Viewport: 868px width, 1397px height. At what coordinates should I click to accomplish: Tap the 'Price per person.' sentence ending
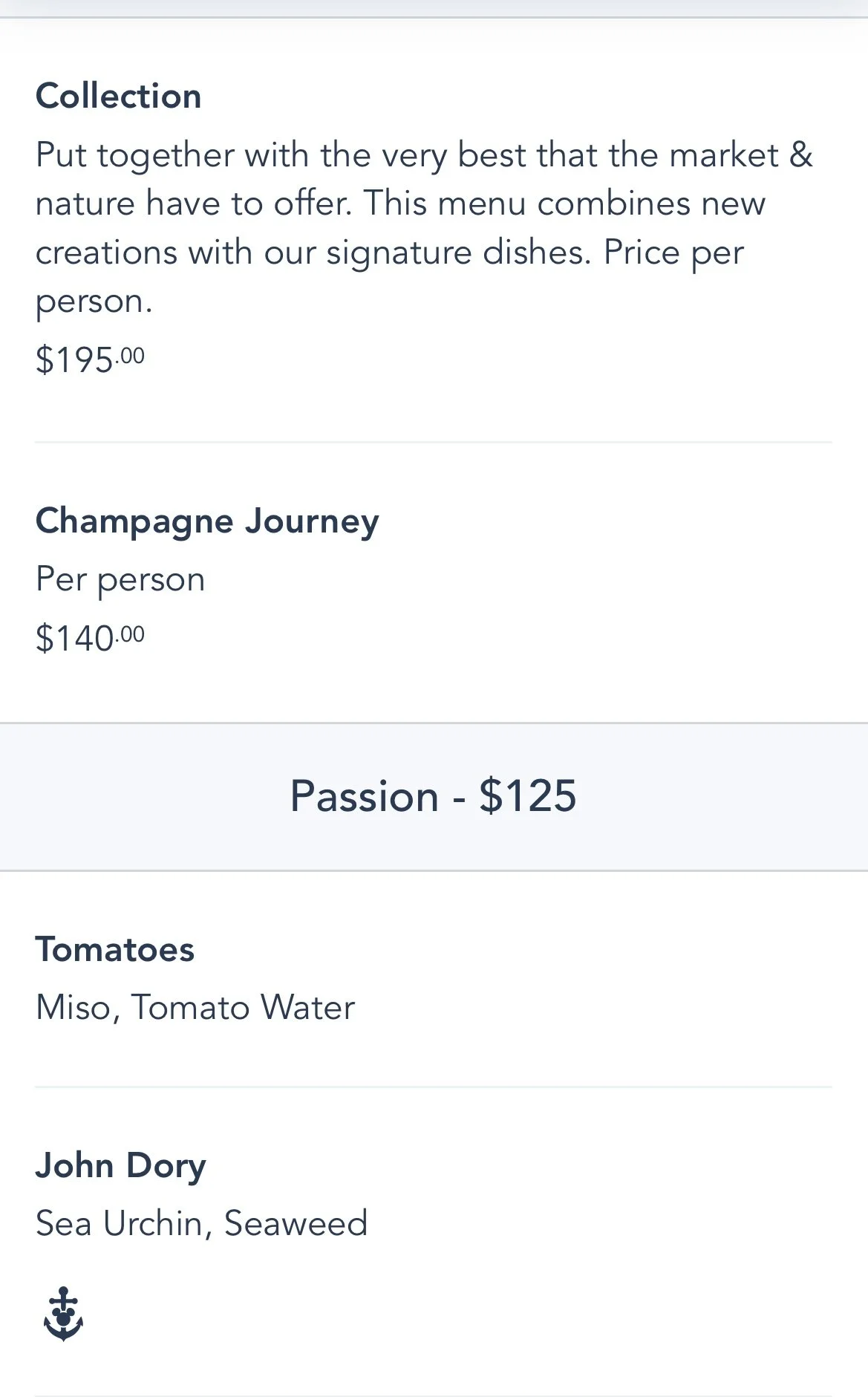390,276
